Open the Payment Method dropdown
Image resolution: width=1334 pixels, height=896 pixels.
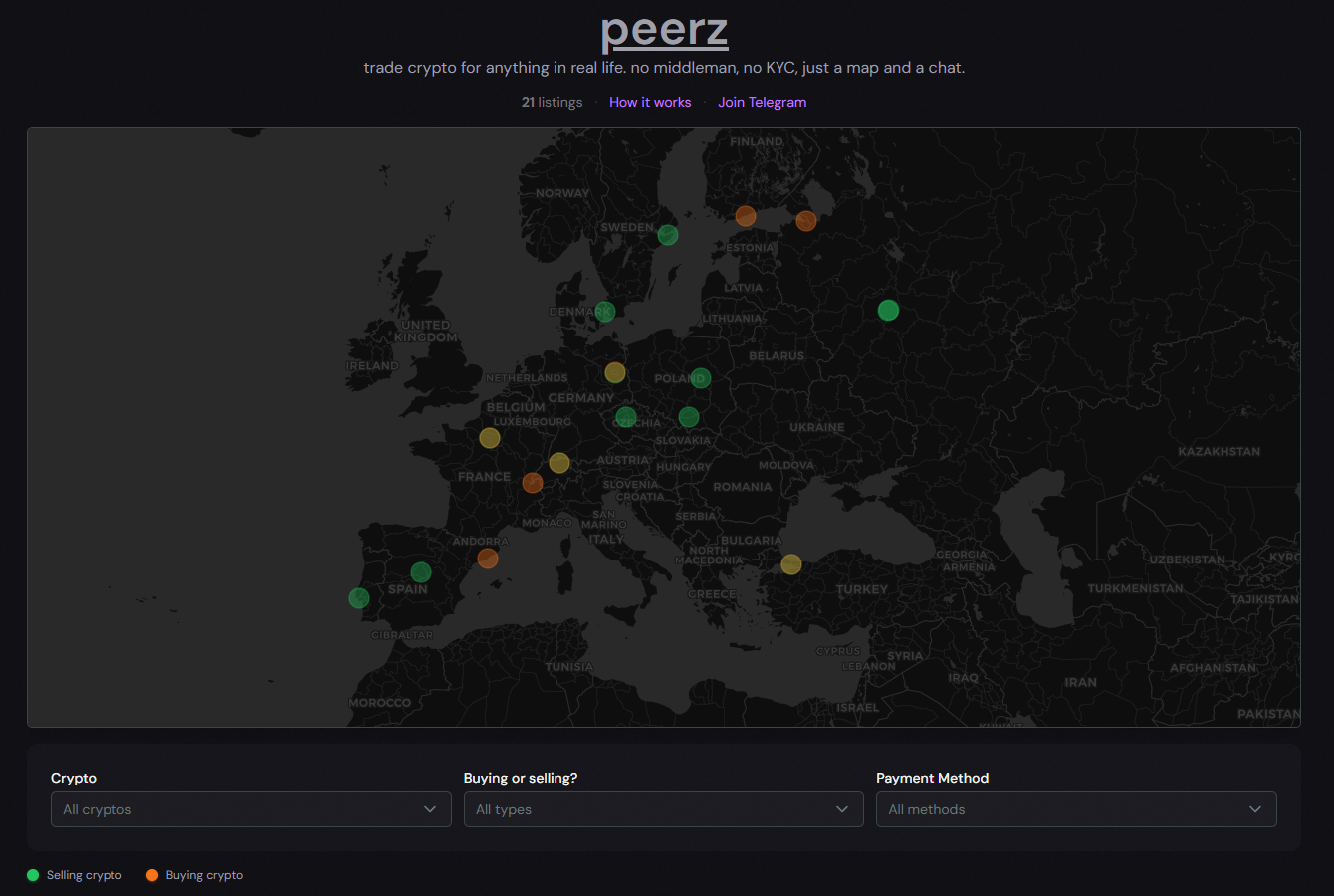1075,809
